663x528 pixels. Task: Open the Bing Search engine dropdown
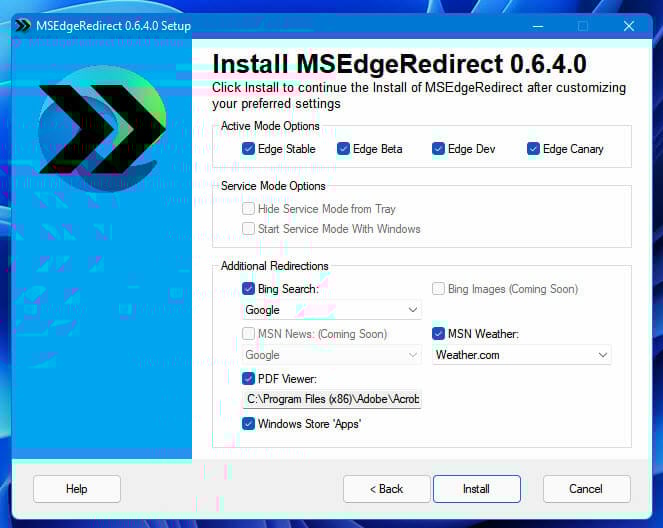(x=332, y=310)
